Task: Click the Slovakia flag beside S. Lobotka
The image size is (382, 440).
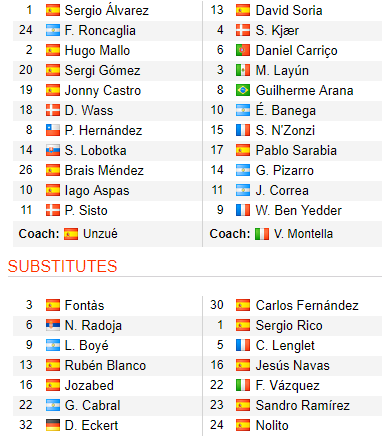Action: click(53, 150)
